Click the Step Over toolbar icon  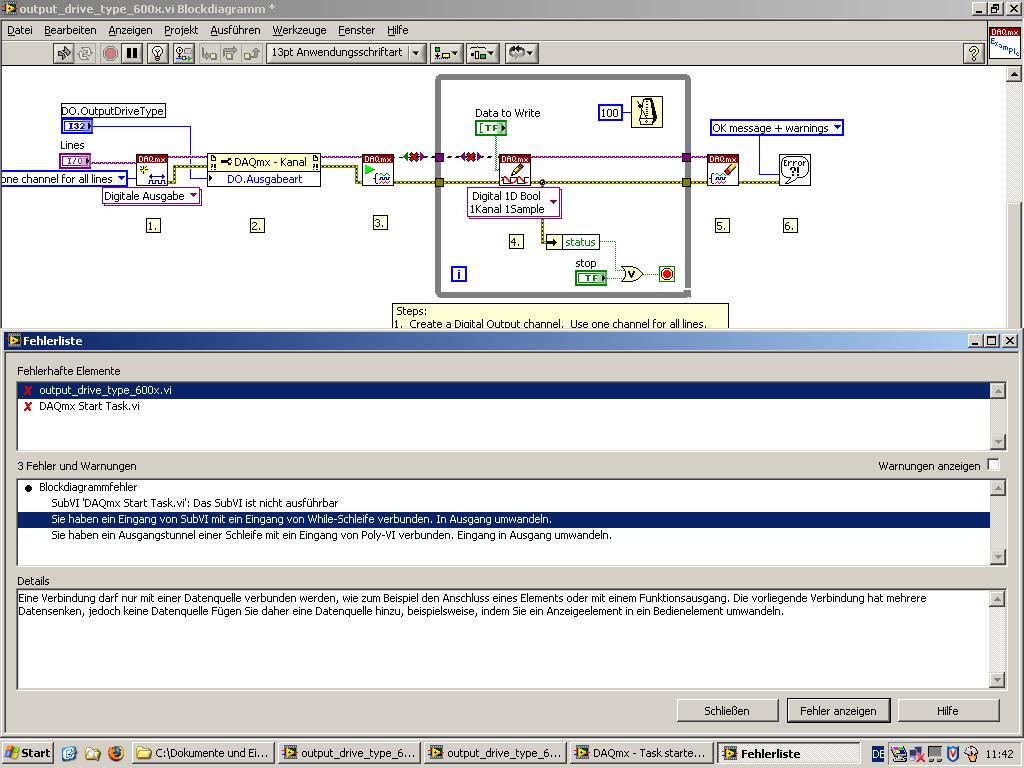pyautogui.click(x=230, y=54)
